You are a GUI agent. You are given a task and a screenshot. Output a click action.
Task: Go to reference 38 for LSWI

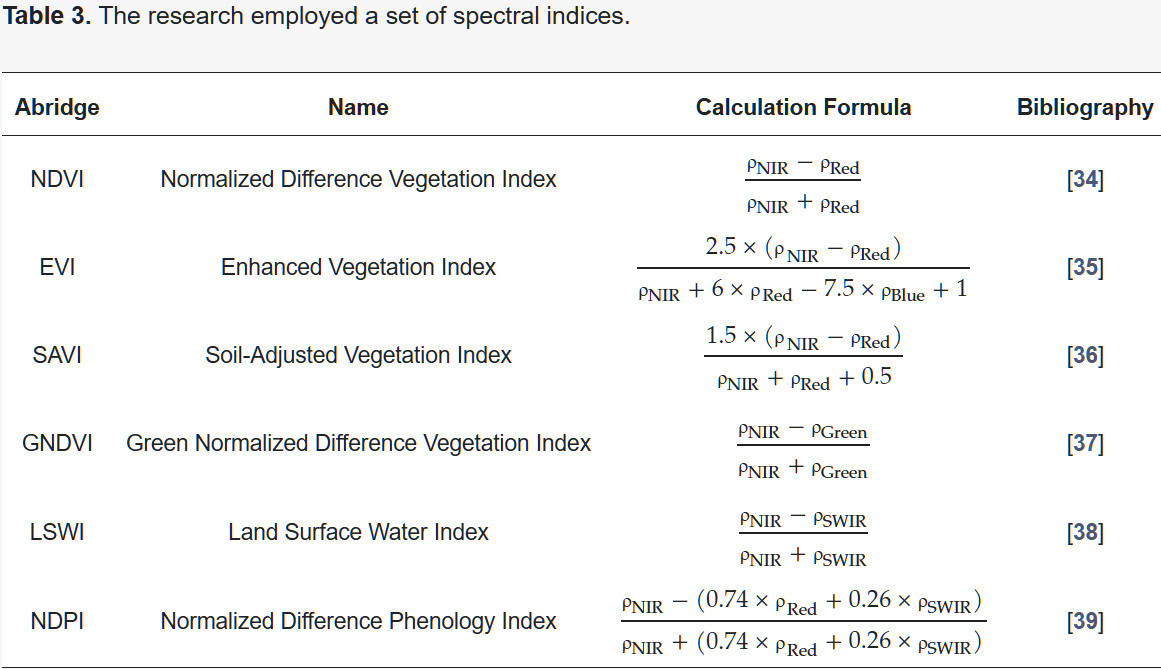pos(1085,532)
